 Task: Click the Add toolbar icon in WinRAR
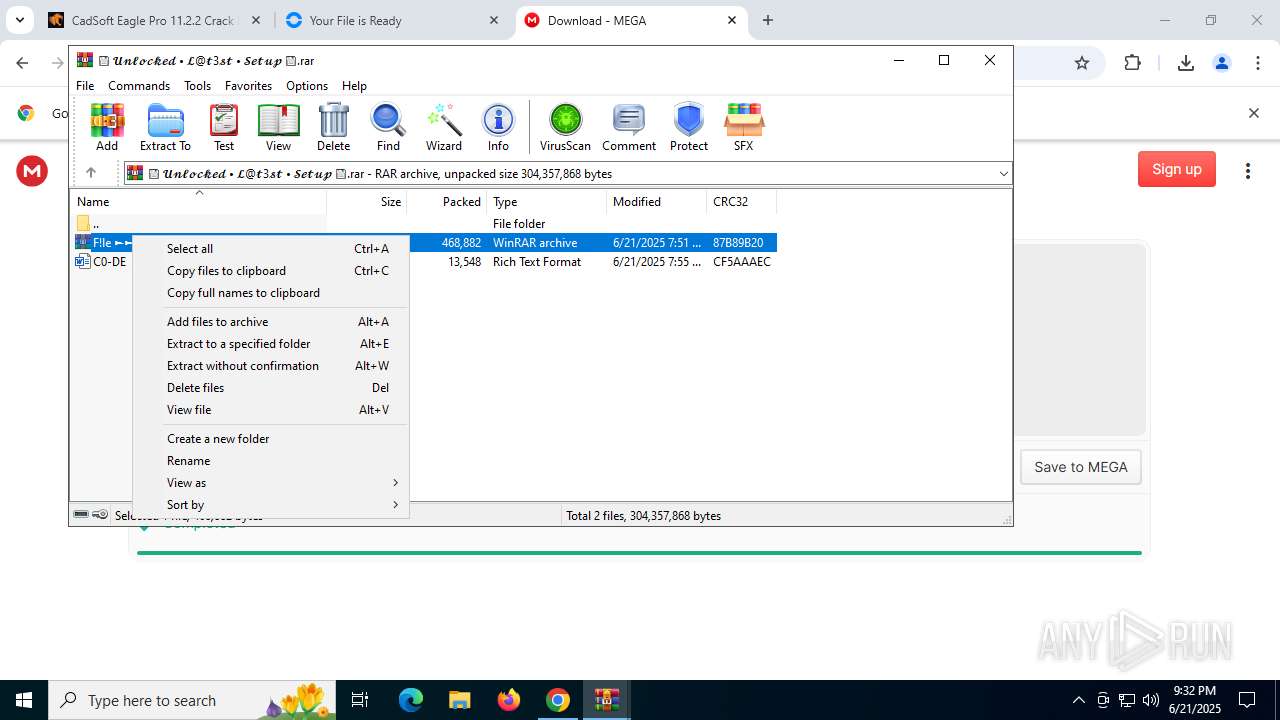tap(107, 127)
